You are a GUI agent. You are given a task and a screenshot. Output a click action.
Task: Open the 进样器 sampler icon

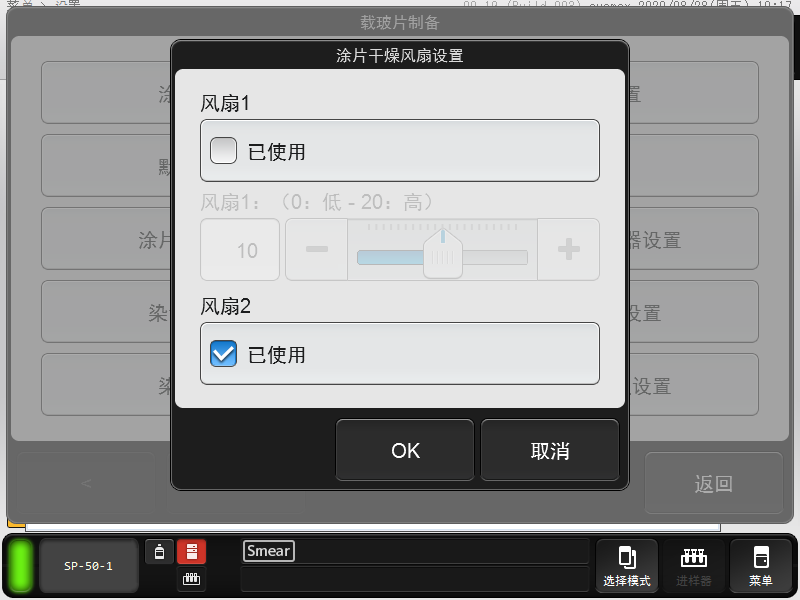pos(693,566)
